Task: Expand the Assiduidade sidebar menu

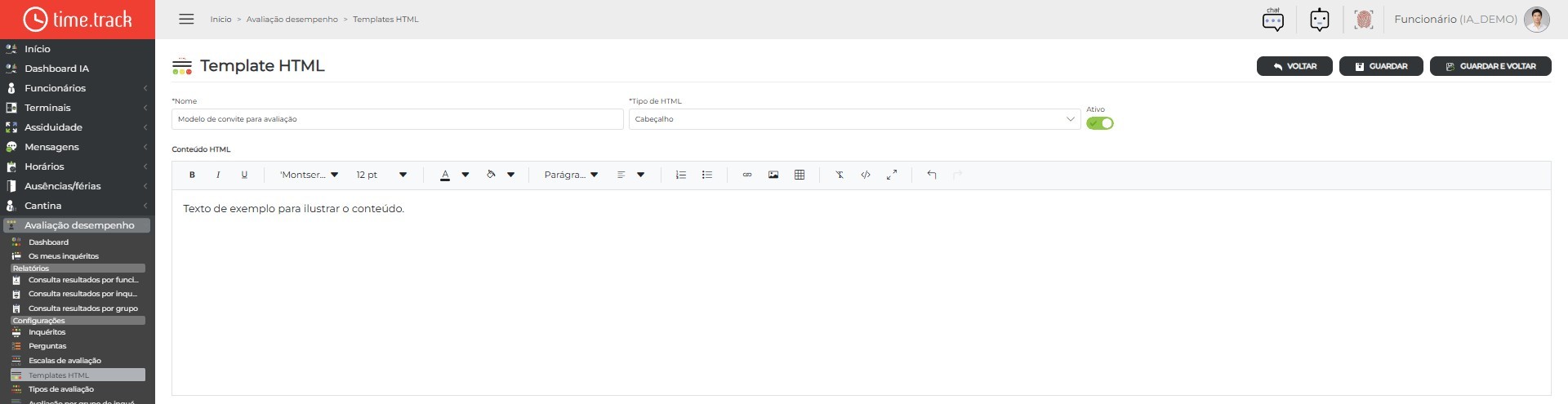Action: point(78,127)
